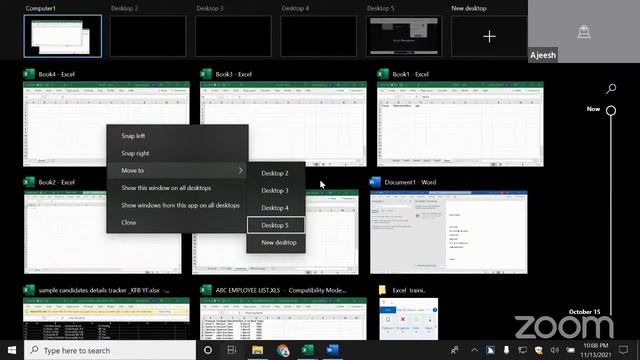Expand the Move to chevron arrow

click(240, 171)
